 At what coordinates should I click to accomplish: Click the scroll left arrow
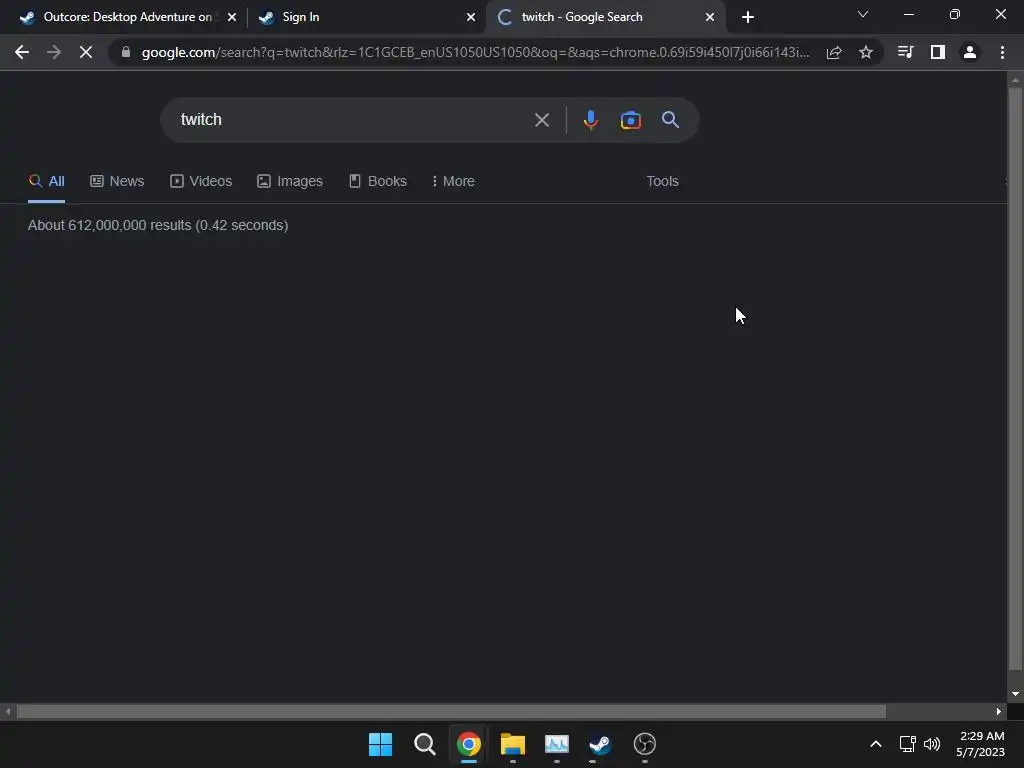tap(8, 711)
